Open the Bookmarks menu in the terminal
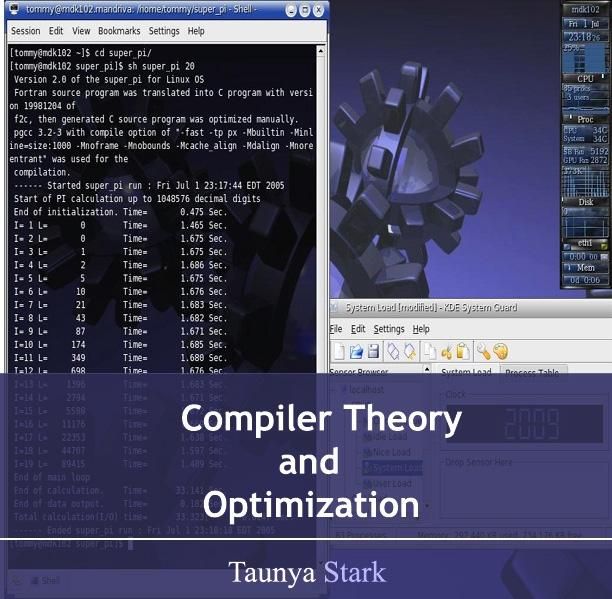 [x=119, y=31]
